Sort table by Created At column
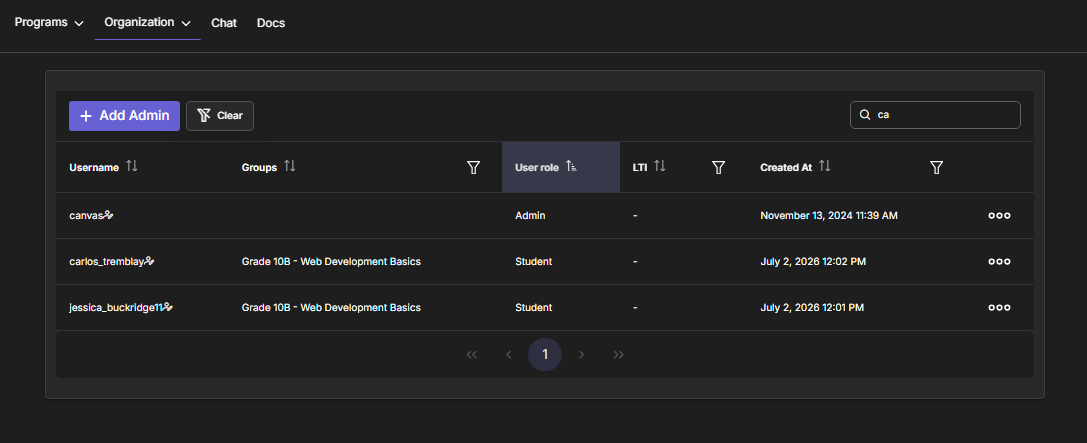The width and height of the screenshot is (1087, 443). coord(824,166)
